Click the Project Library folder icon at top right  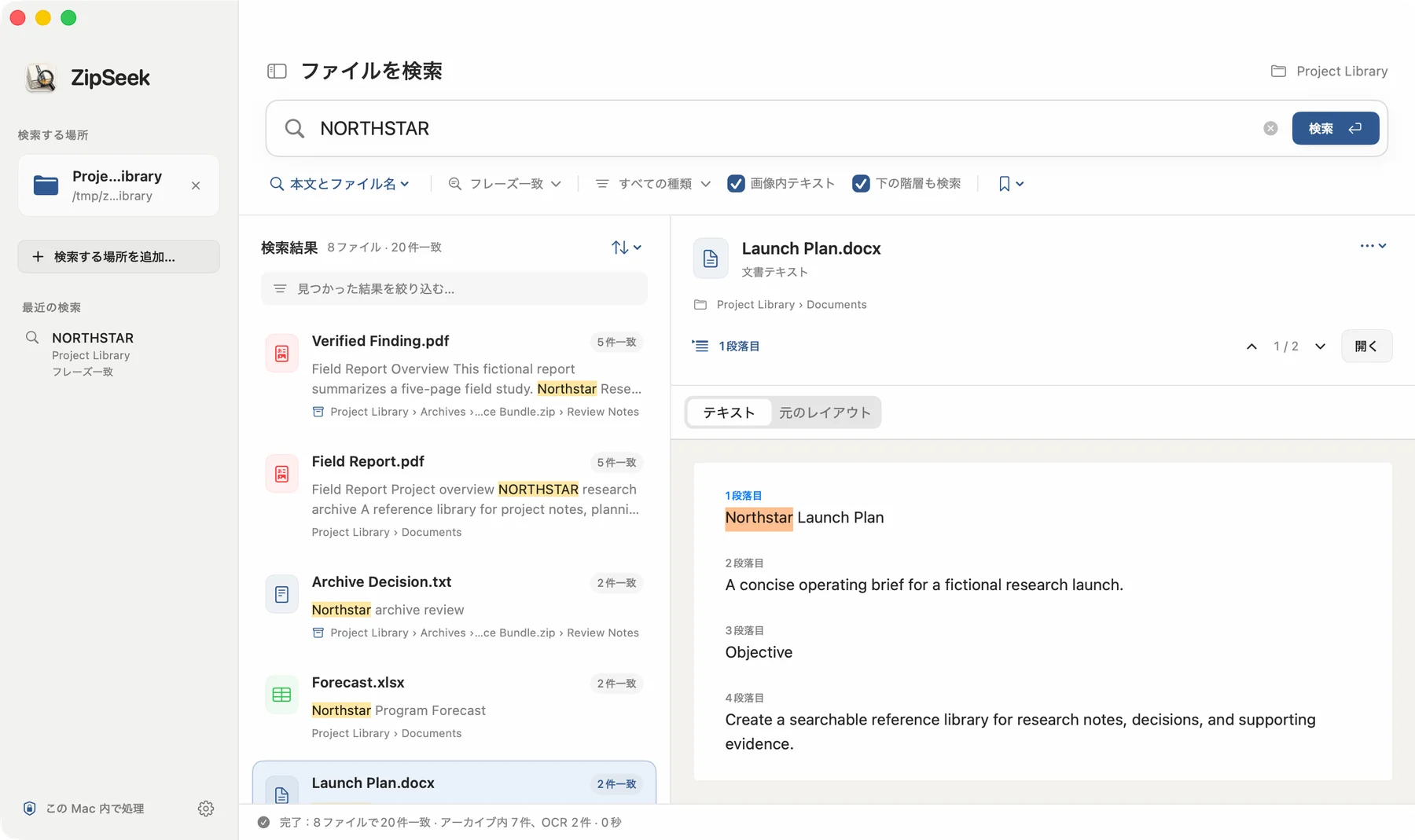(1279, 72)
